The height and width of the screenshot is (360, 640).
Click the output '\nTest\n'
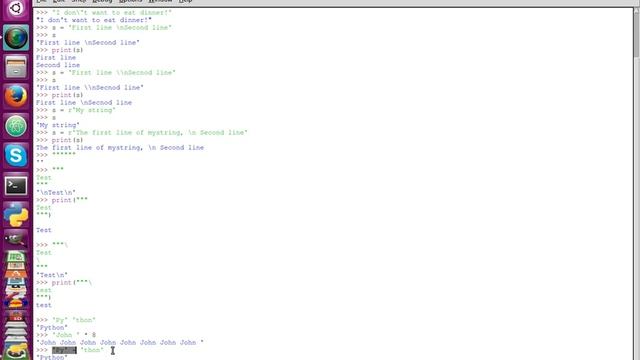56,193
